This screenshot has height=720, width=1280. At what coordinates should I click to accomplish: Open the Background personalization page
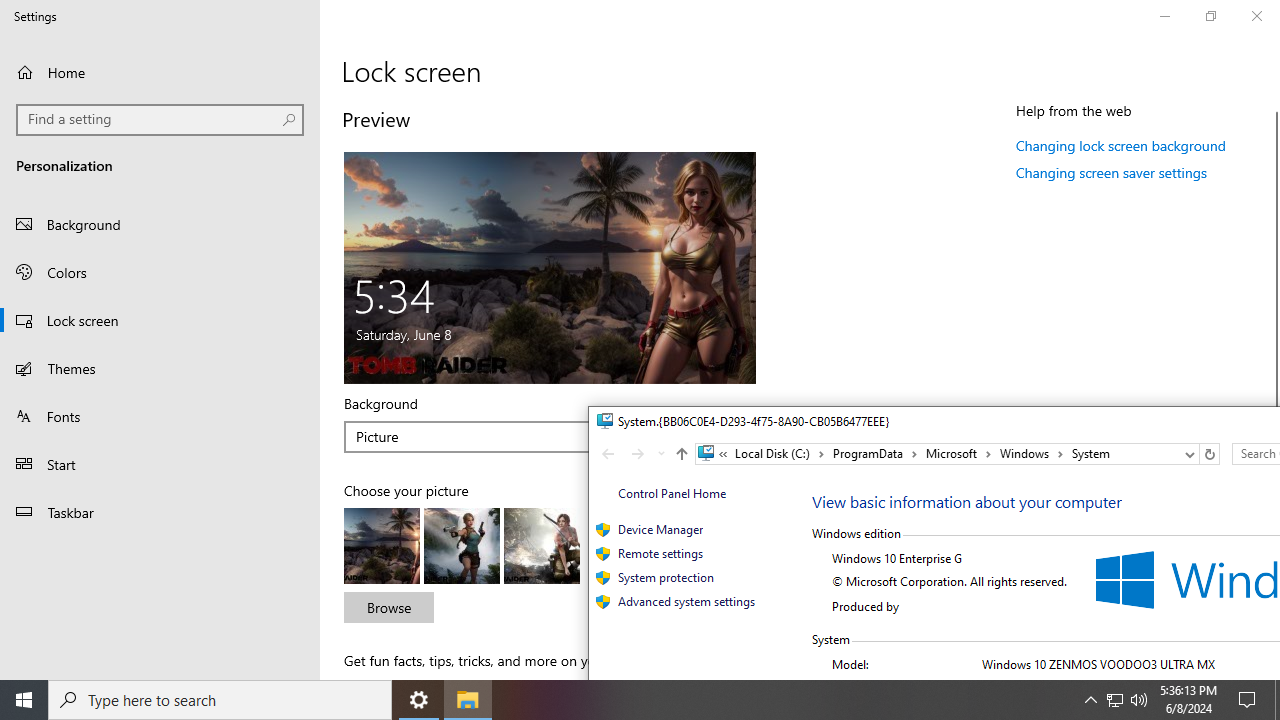[x=160, y=224]
